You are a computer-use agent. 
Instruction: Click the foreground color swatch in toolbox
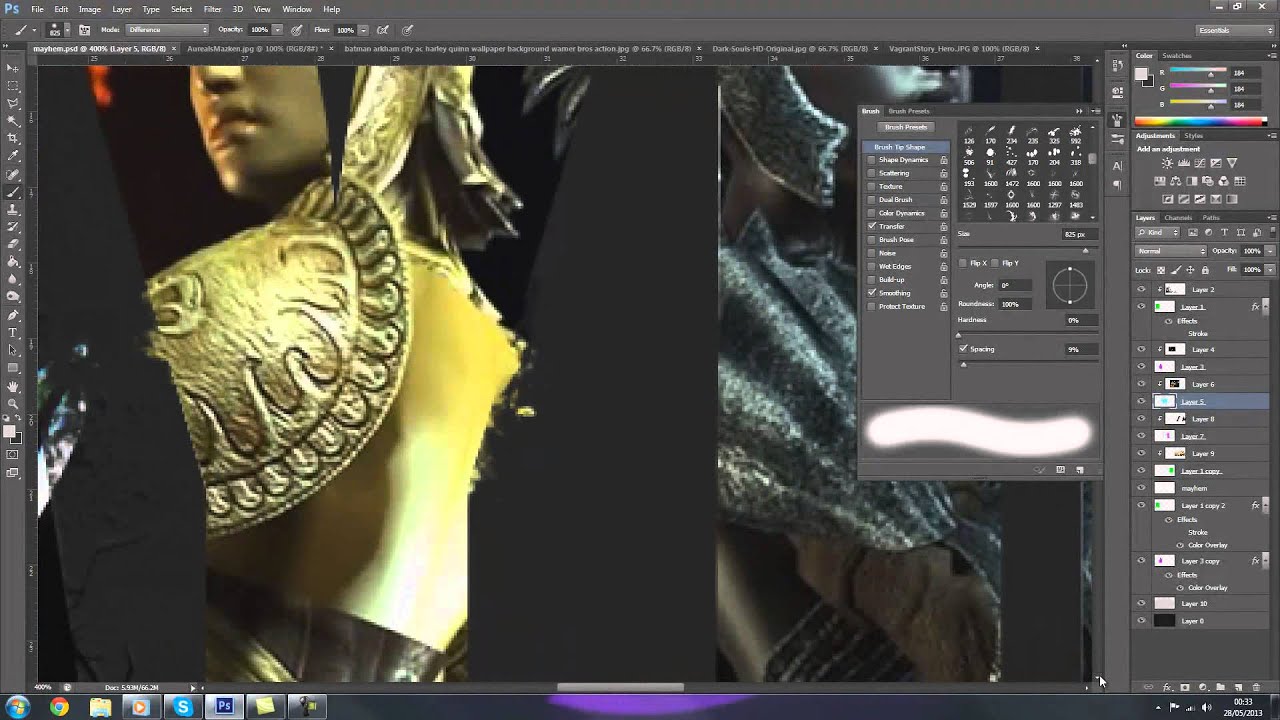pos(8,431)
